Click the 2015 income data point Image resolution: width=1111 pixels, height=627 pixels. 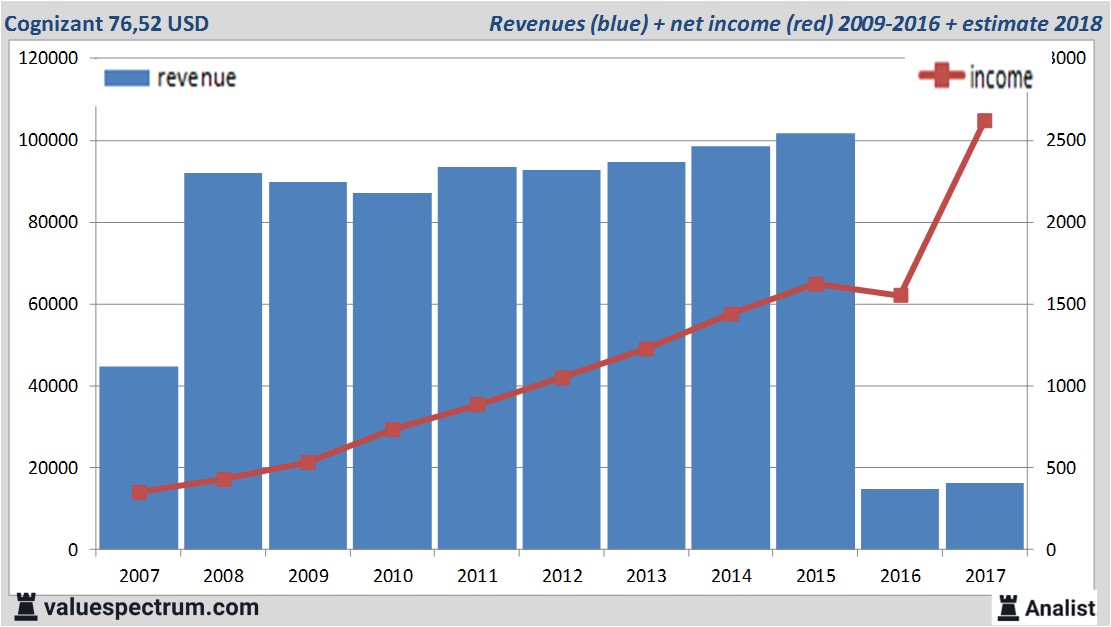(816, 284)
